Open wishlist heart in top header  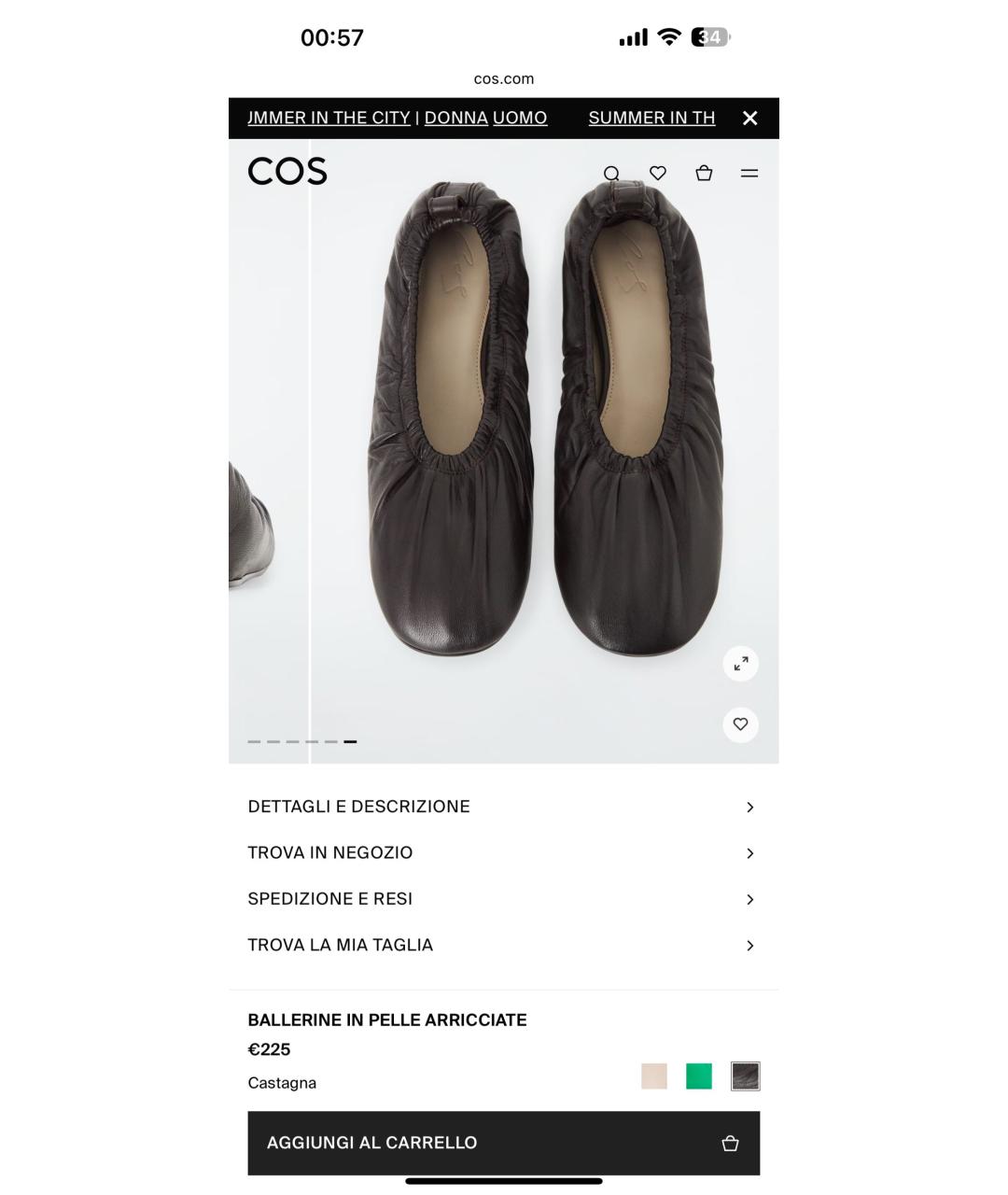[x=658, y=173]
